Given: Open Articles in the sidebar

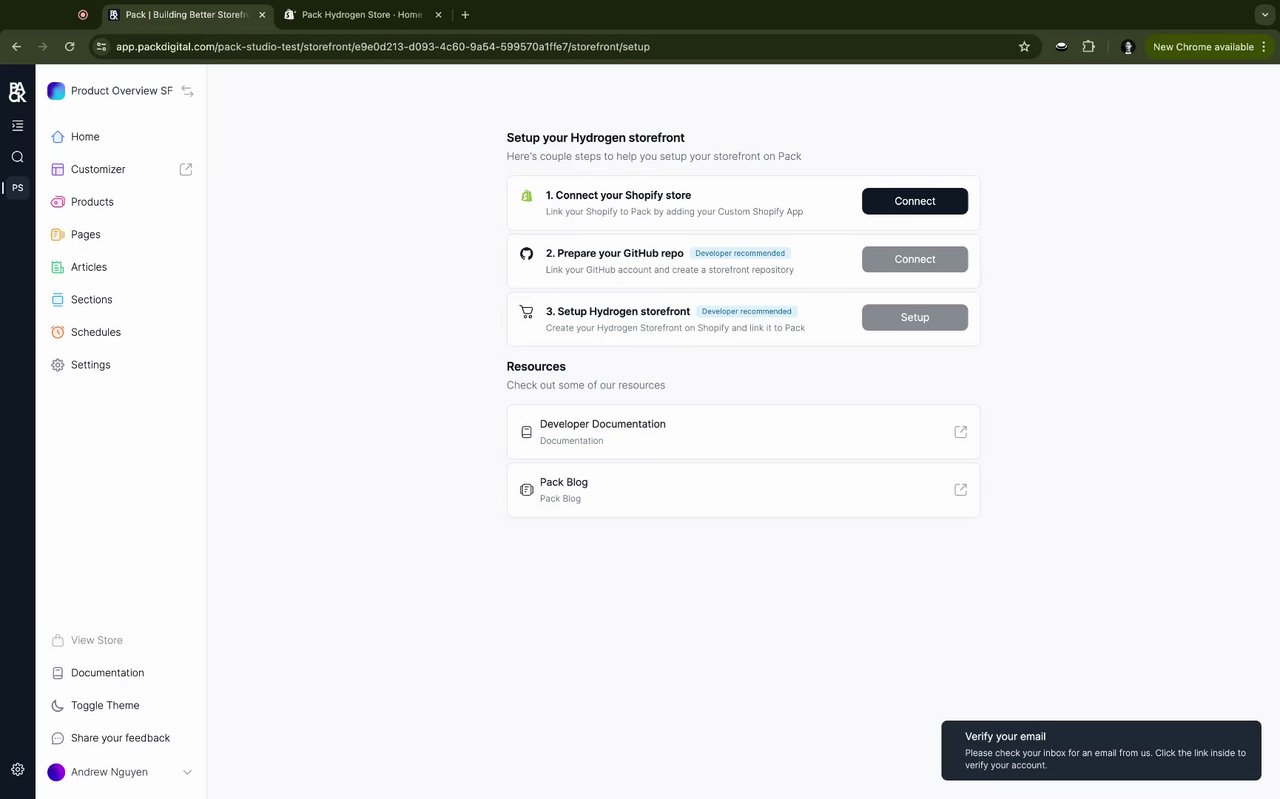Looking at the screenshot, I should [x=89, y=267].
